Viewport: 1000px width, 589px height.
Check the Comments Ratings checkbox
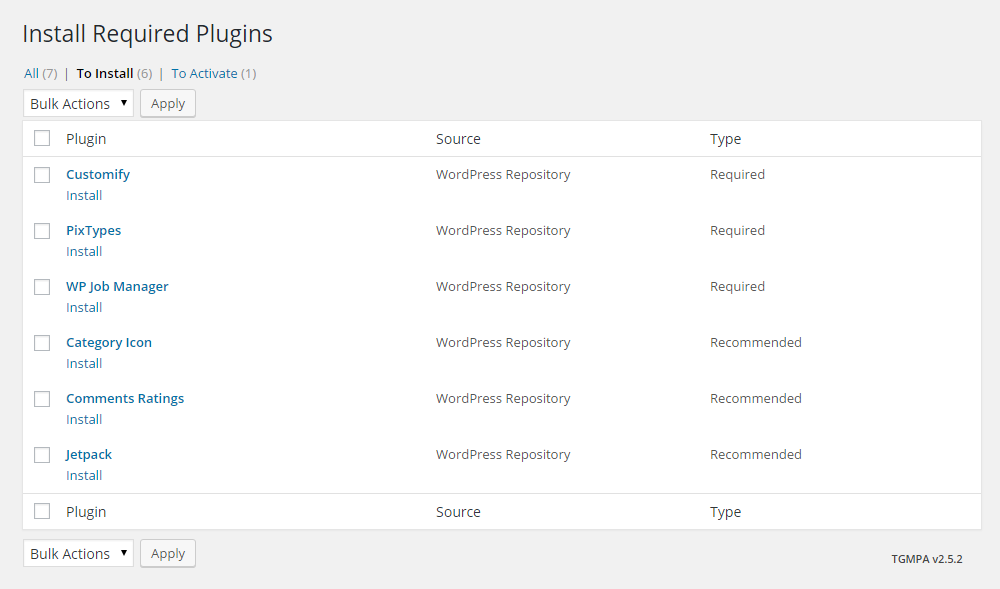coord(42,399)
